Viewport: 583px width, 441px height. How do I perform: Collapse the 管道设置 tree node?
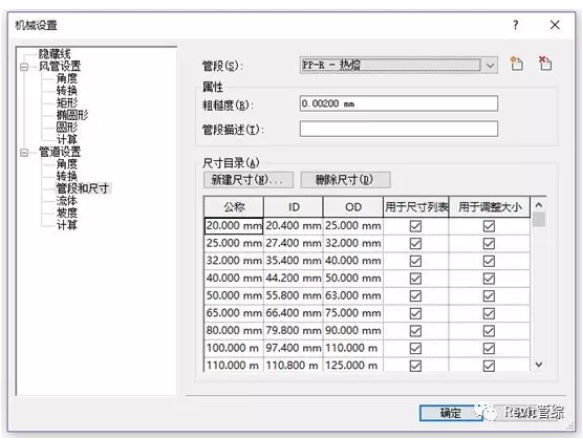24,152
